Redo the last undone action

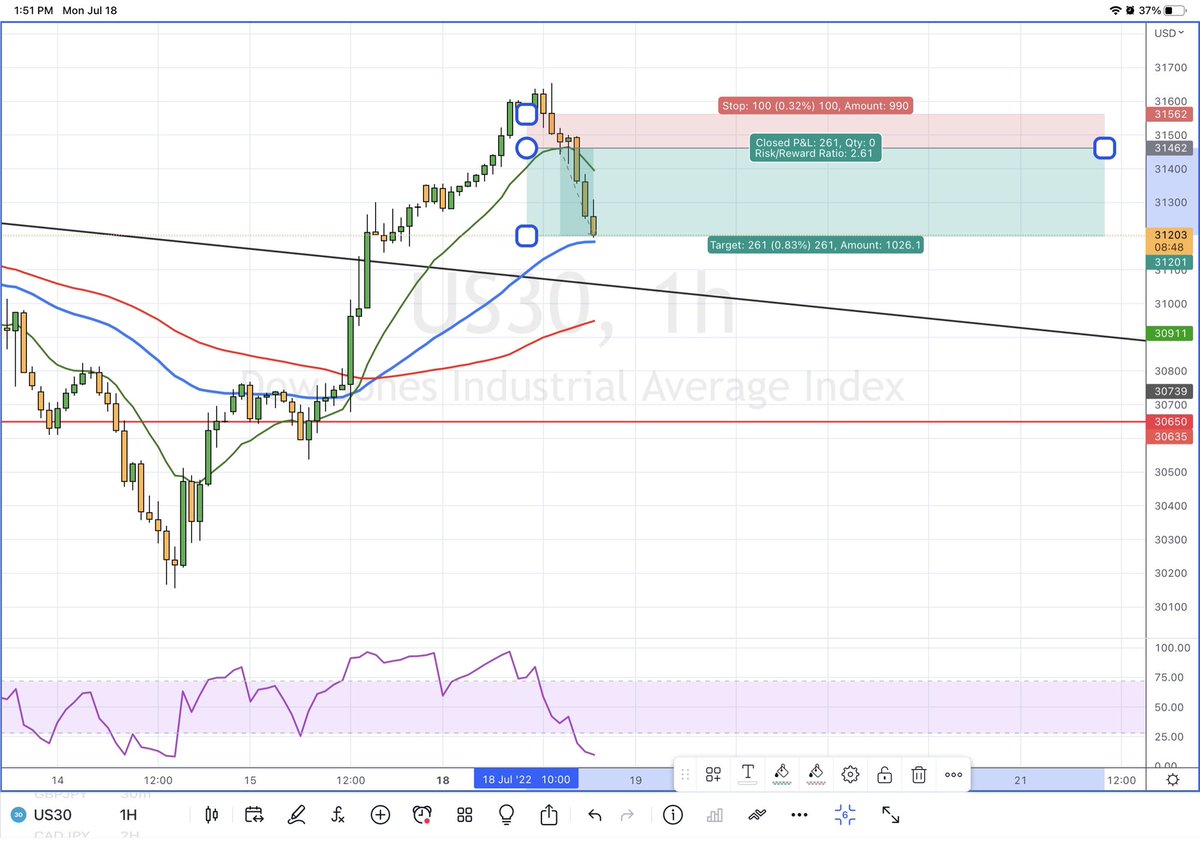coord(627,815)
